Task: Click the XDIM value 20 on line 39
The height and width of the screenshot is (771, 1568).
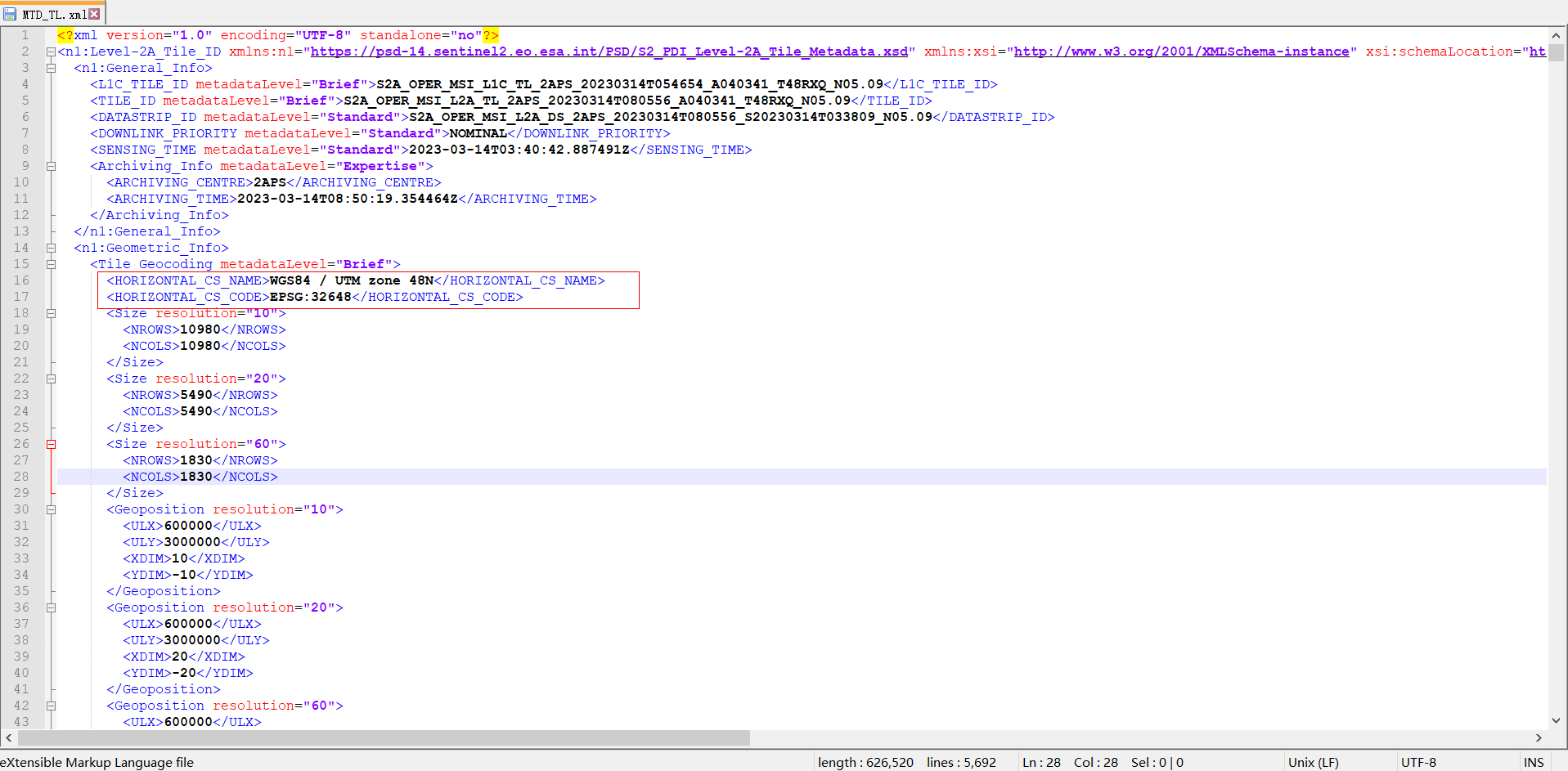Action: [x=180, y=657]
